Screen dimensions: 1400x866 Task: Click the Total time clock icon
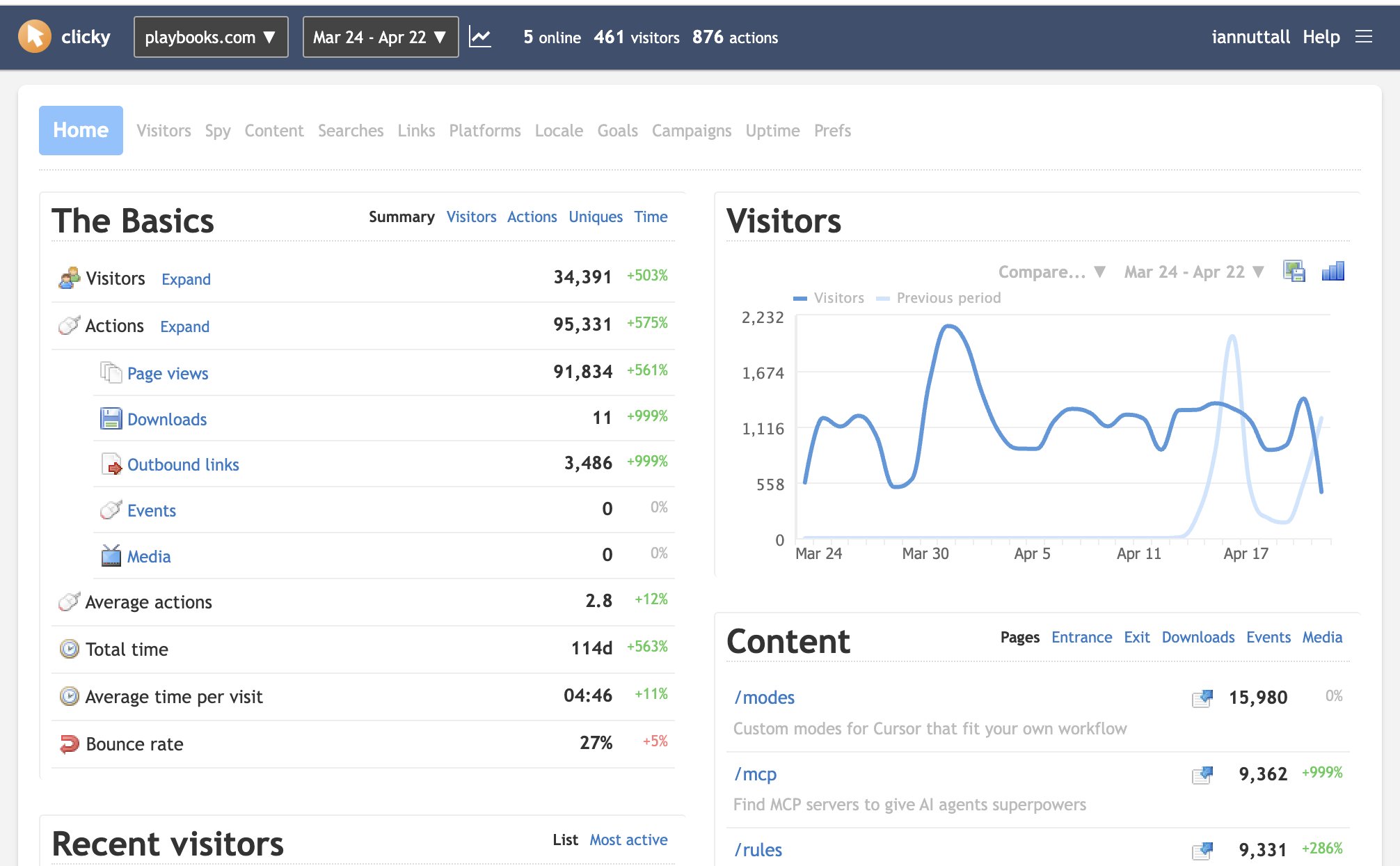69,649
